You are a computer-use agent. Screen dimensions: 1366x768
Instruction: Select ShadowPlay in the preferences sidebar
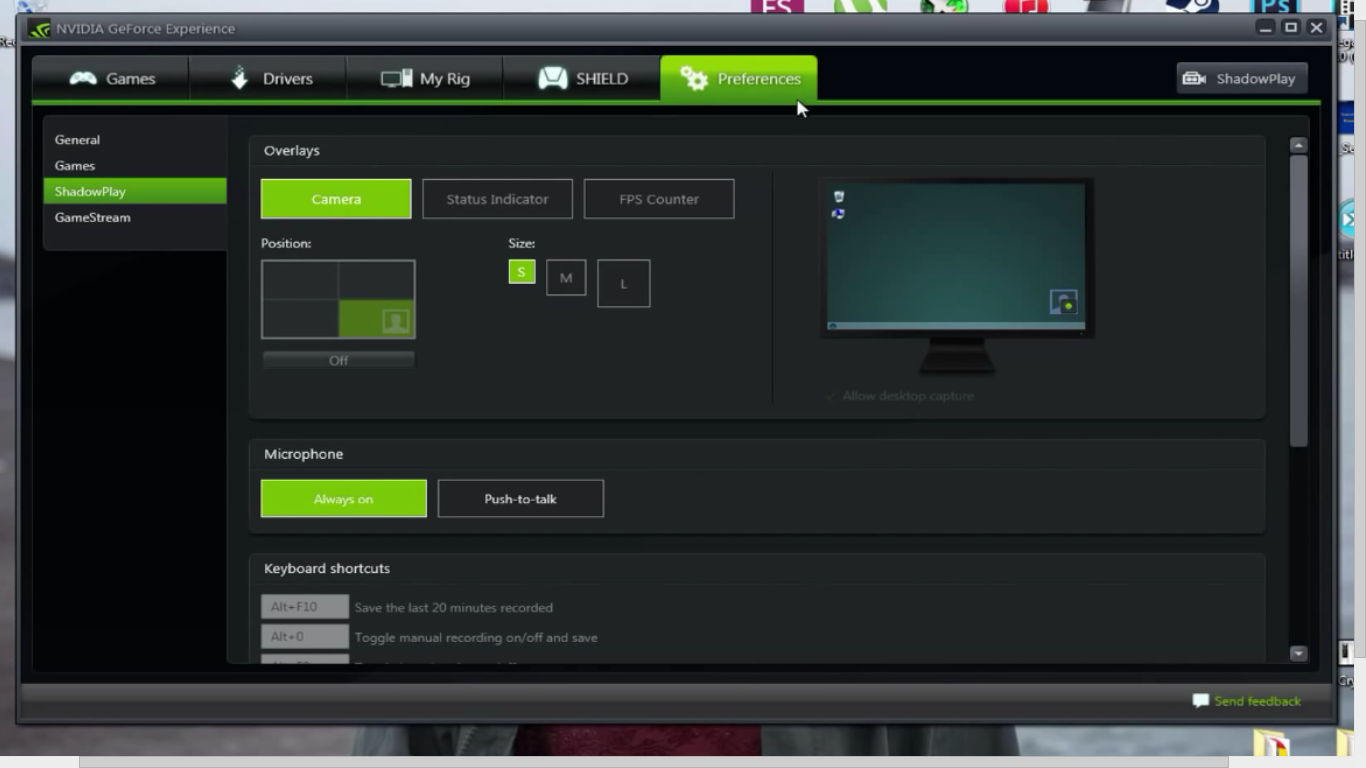135,191
